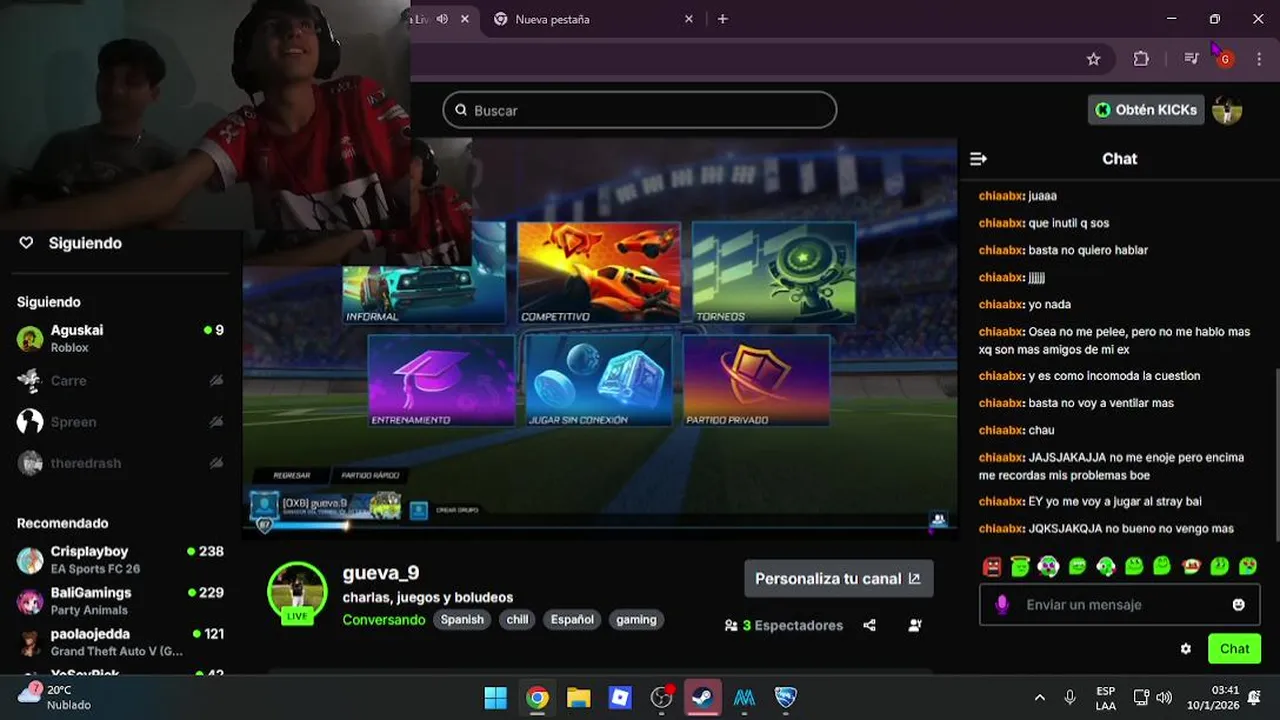Click the 3 Espectadores viewer count
Image resolution: width=1280 pixels, height=720 pixels.
coord(784,625)
